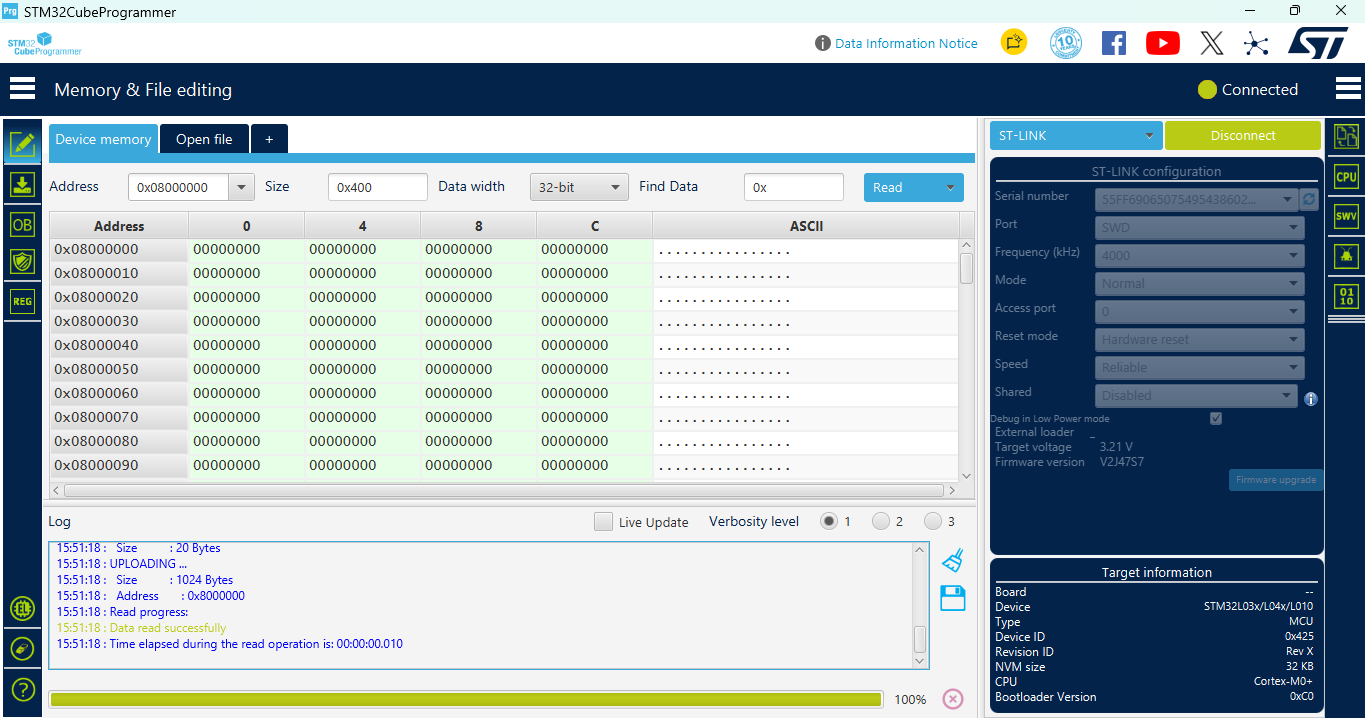Select verbosity level 3
The height and width of the screenshot is (718, 1365).
point(933,521)
